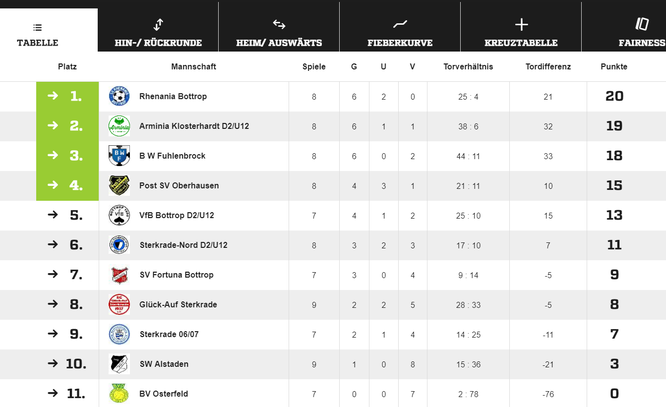Select the Tabelle tab
Screen dimensions: 666x407
click(37, 30)
